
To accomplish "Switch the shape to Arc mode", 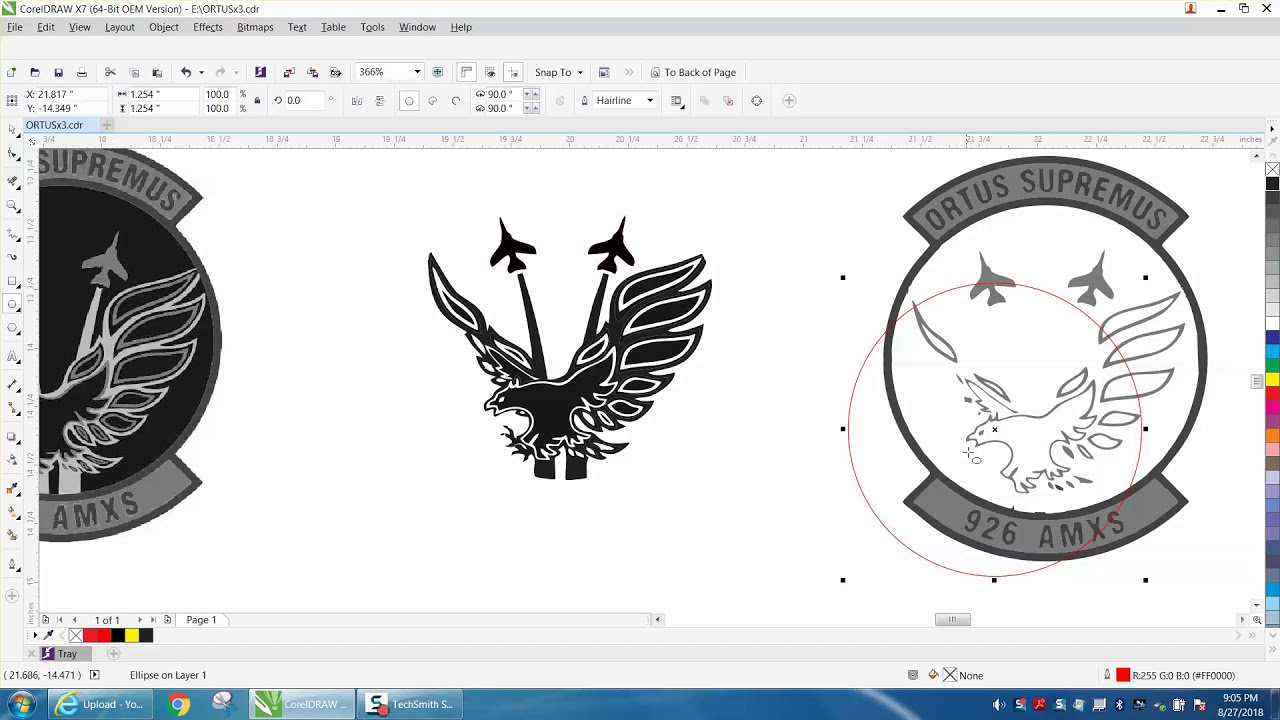I will click(456, 100).
